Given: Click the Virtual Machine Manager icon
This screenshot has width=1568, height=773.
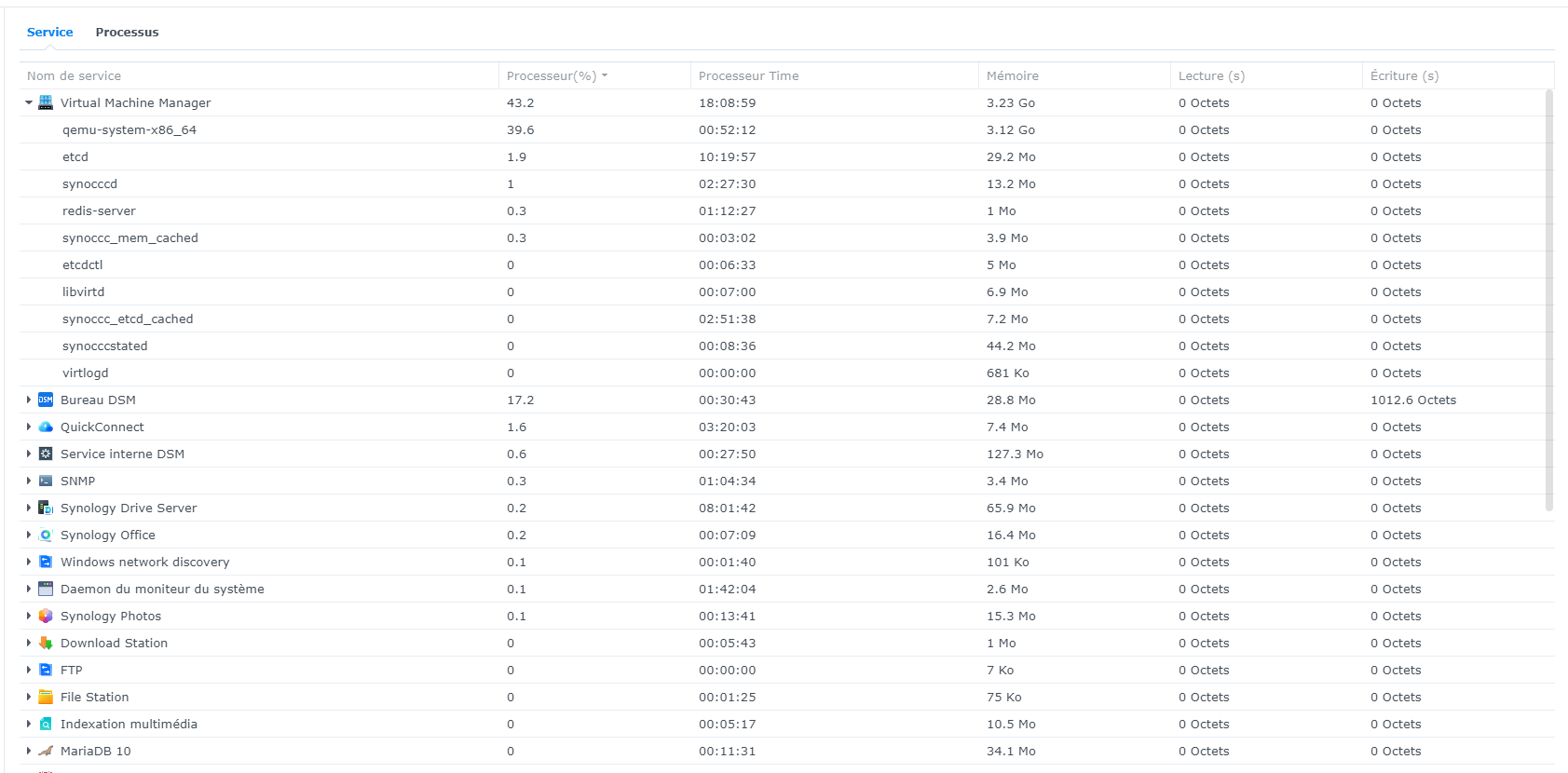Looking at the screenshot, I should pos(46,102).
